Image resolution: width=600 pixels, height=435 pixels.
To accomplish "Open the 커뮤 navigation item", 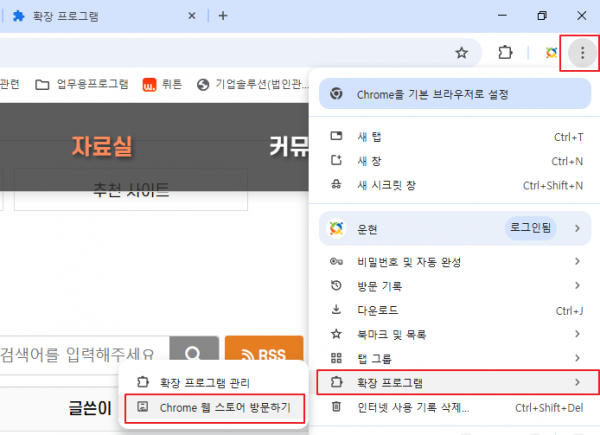I will [x=289, y=146].
